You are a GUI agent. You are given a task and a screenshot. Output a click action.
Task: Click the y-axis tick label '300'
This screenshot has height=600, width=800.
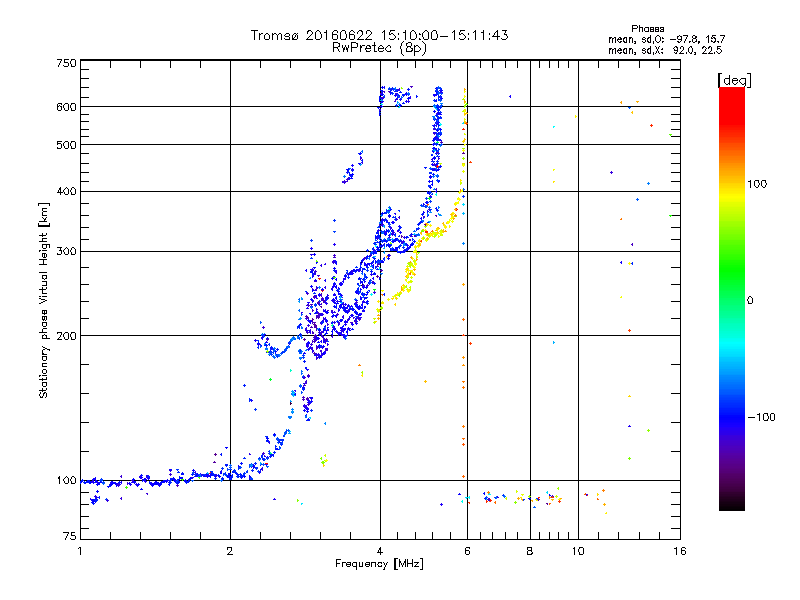coord(66,252)
